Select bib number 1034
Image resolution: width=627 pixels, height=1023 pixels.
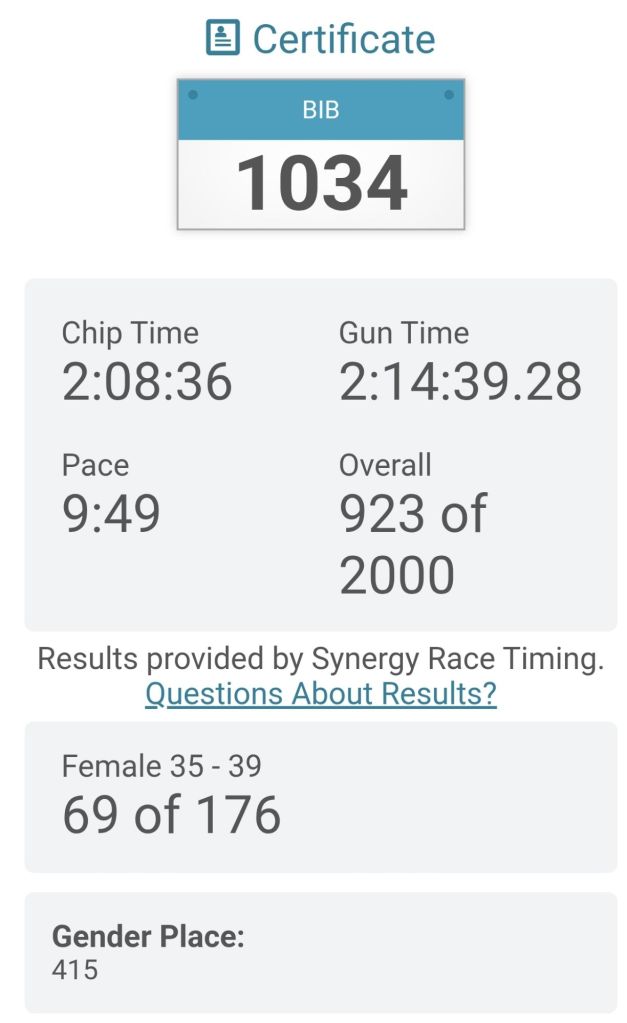(x=321, y=184)
